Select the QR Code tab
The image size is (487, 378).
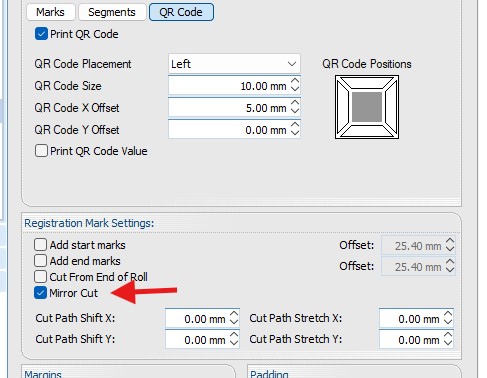click(181, 12)
